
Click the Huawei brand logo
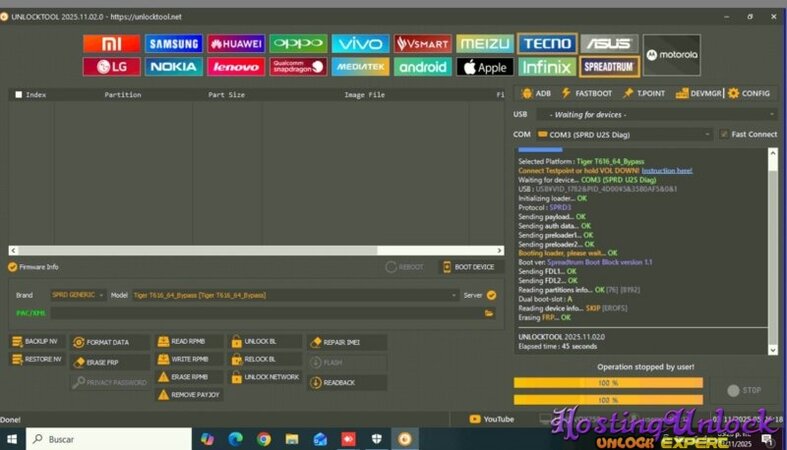click(236, 43)
